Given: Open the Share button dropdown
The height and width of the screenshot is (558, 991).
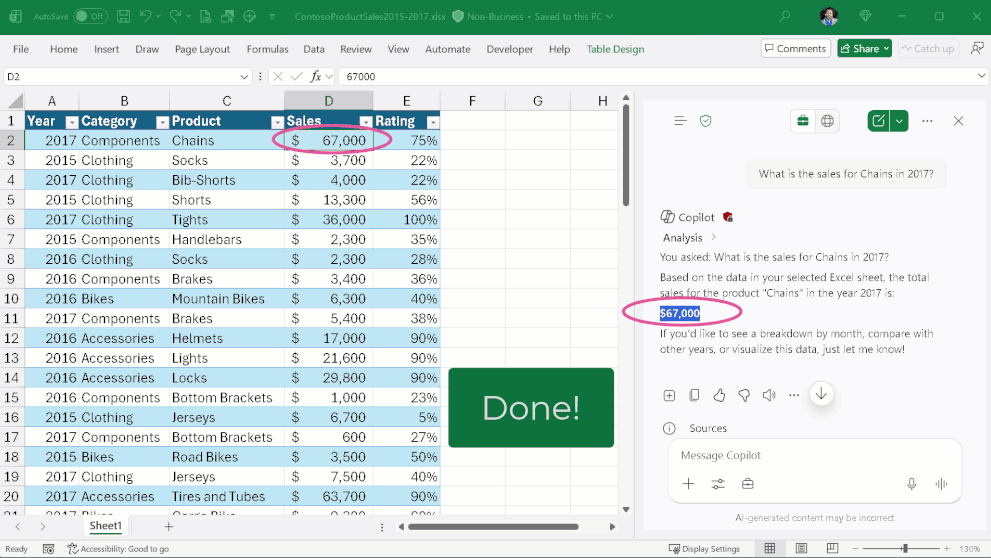Looking at the screenshot, I should [887, 49].
